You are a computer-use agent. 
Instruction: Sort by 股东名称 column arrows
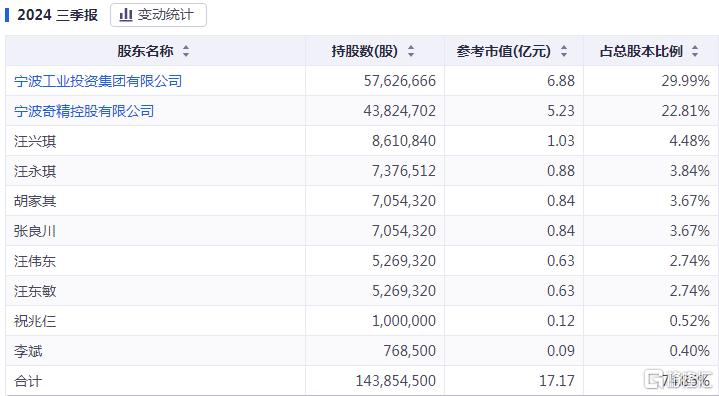[x=186, y=51]
